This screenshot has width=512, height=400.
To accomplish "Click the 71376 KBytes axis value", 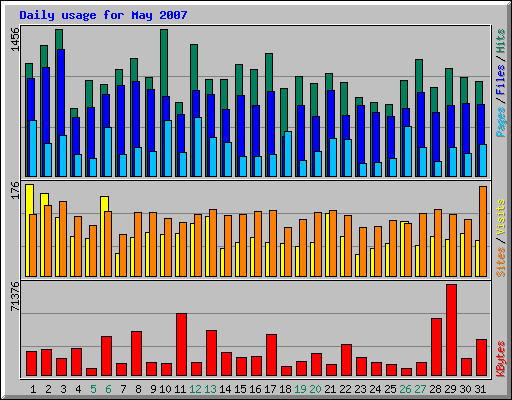I will [15, 297].
